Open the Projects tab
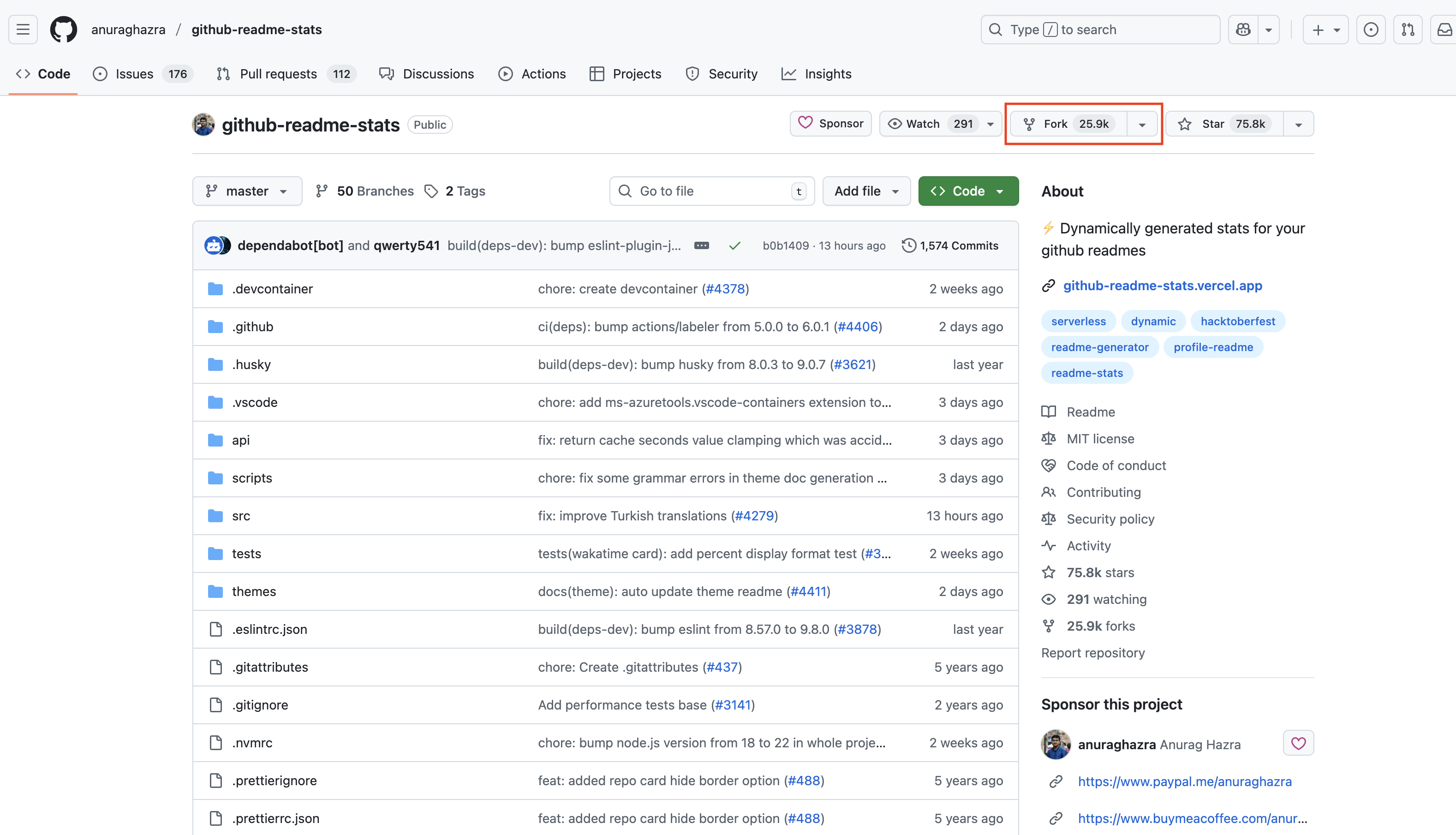Viewport: 1456px width, 835px height. click(x=625, y=74)
